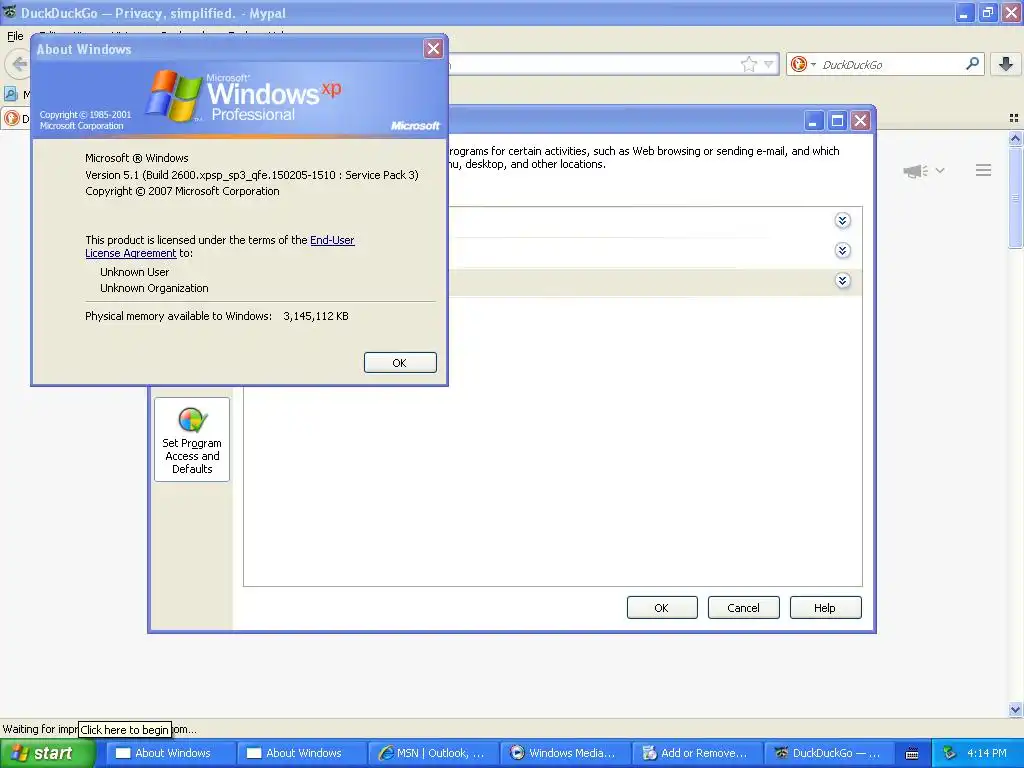Click the Version 5.1 build text
The height and width of the screenshot is (768, 1024).
(252, 175)
